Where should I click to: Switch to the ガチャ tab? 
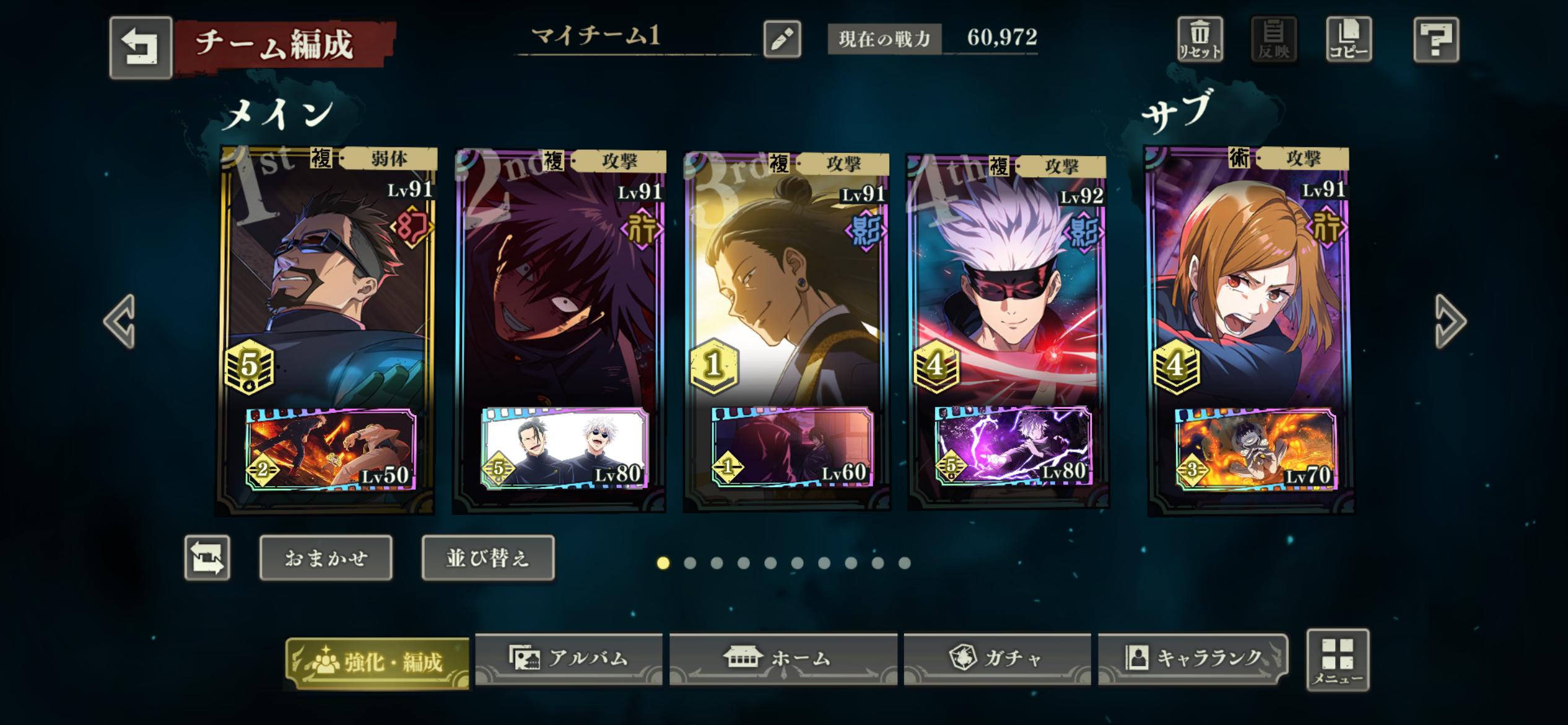click(997, 659)
